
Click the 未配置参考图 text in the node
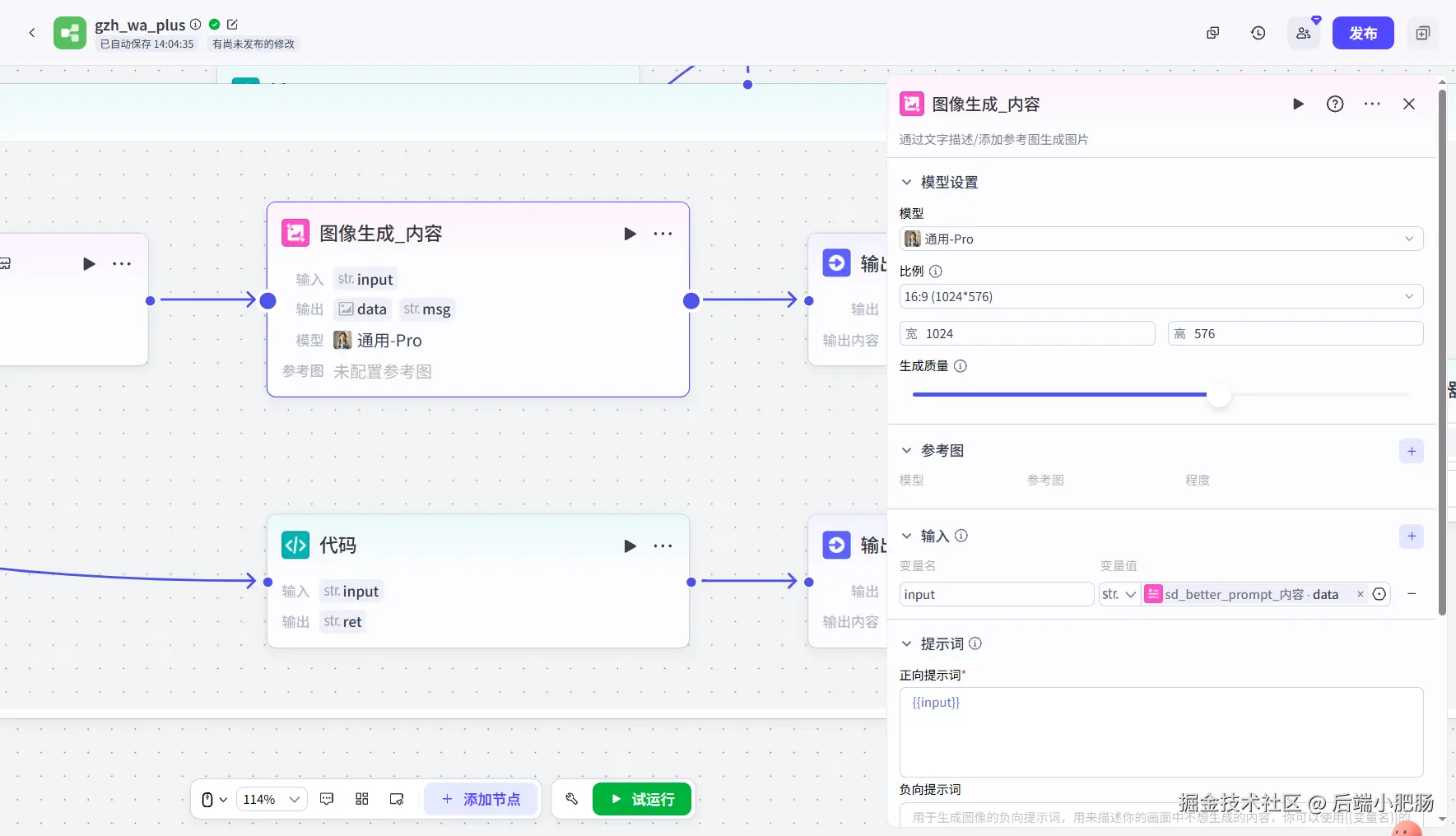pyautogui.click(x=383, y=372)
